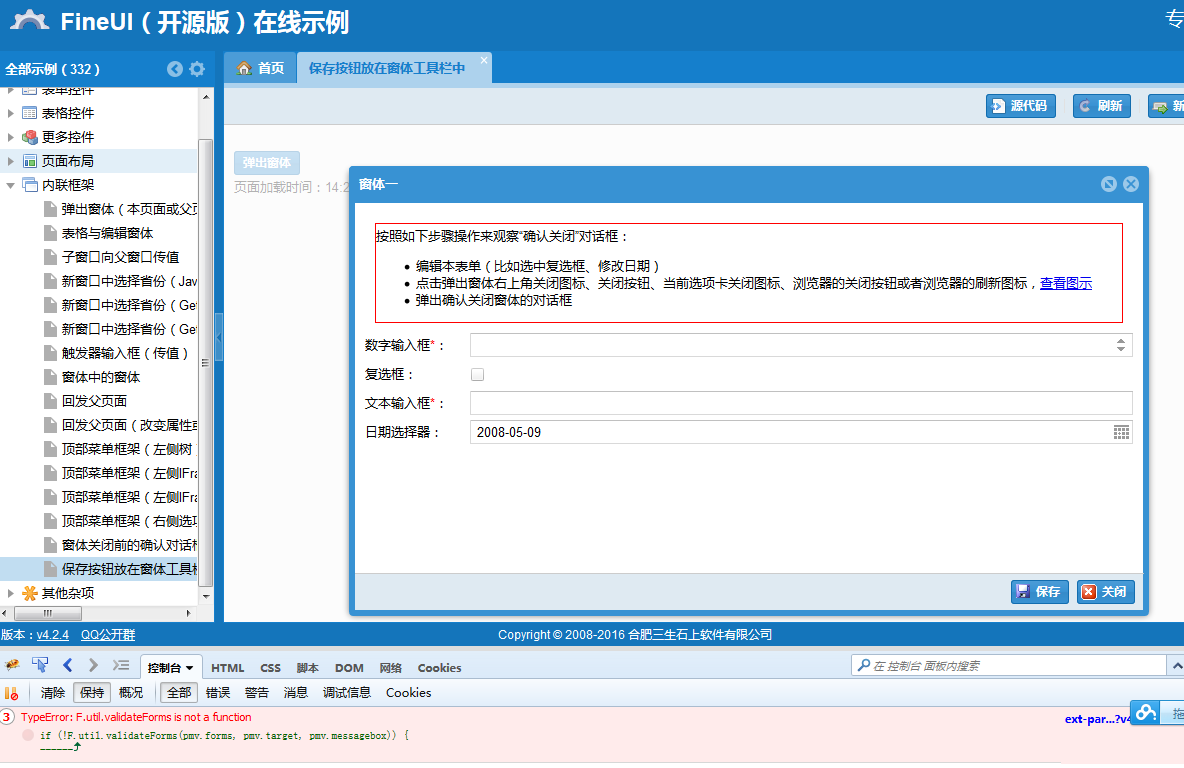Viewport: 1184px width, 768px height.
Task: Open 子窗口向父窗口传值 example
Action: 120,258
